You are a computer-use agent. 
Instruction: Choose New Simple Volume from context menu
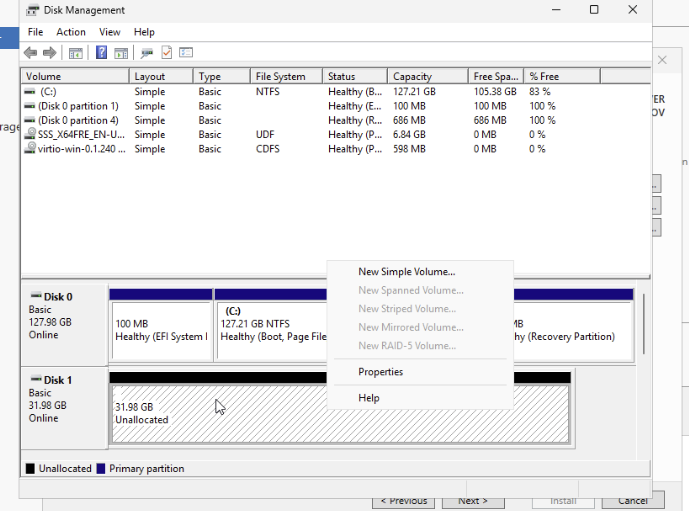pyautogui.click(x=406, y=272)
